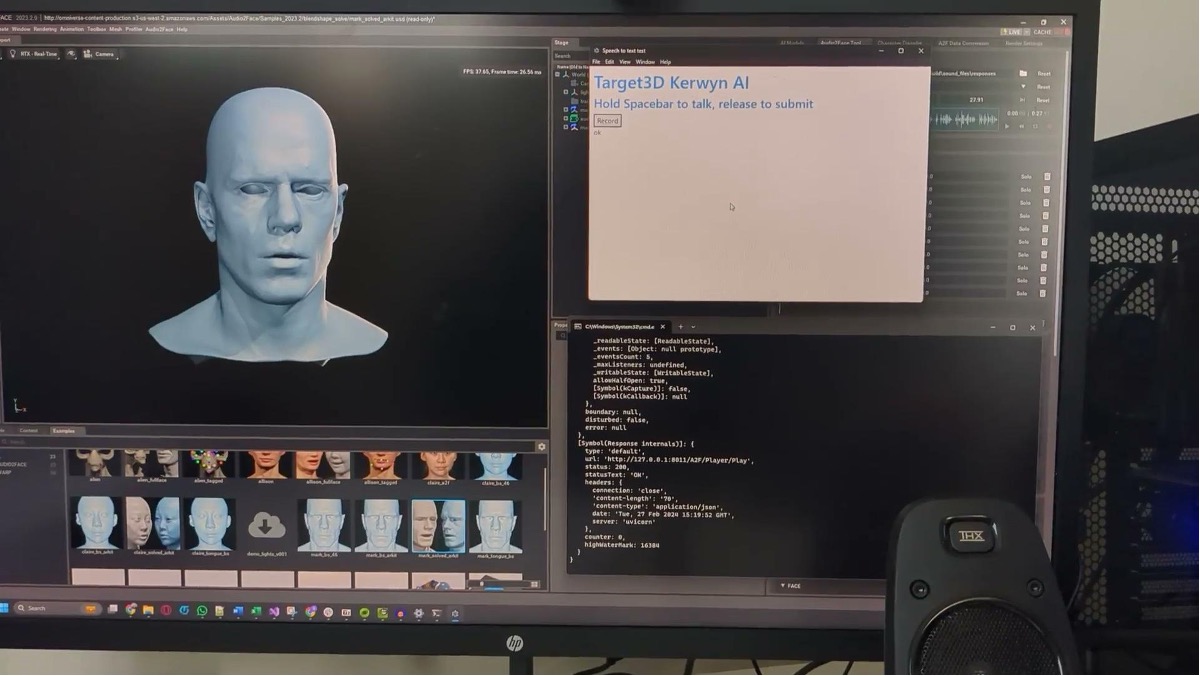Open the Profiler menu in Audio2Face

tap(134, 29)
